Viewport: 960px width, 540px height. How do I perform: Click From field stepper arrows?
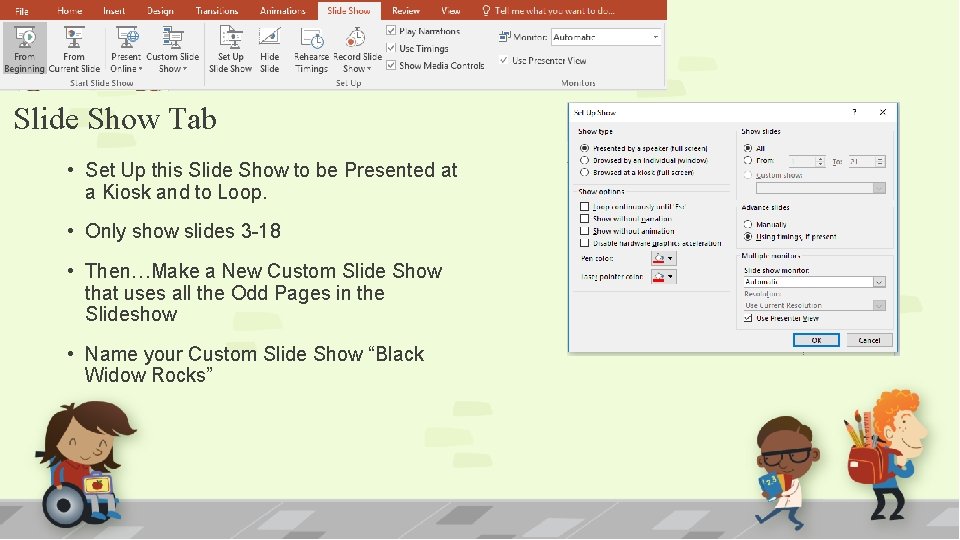820,161
